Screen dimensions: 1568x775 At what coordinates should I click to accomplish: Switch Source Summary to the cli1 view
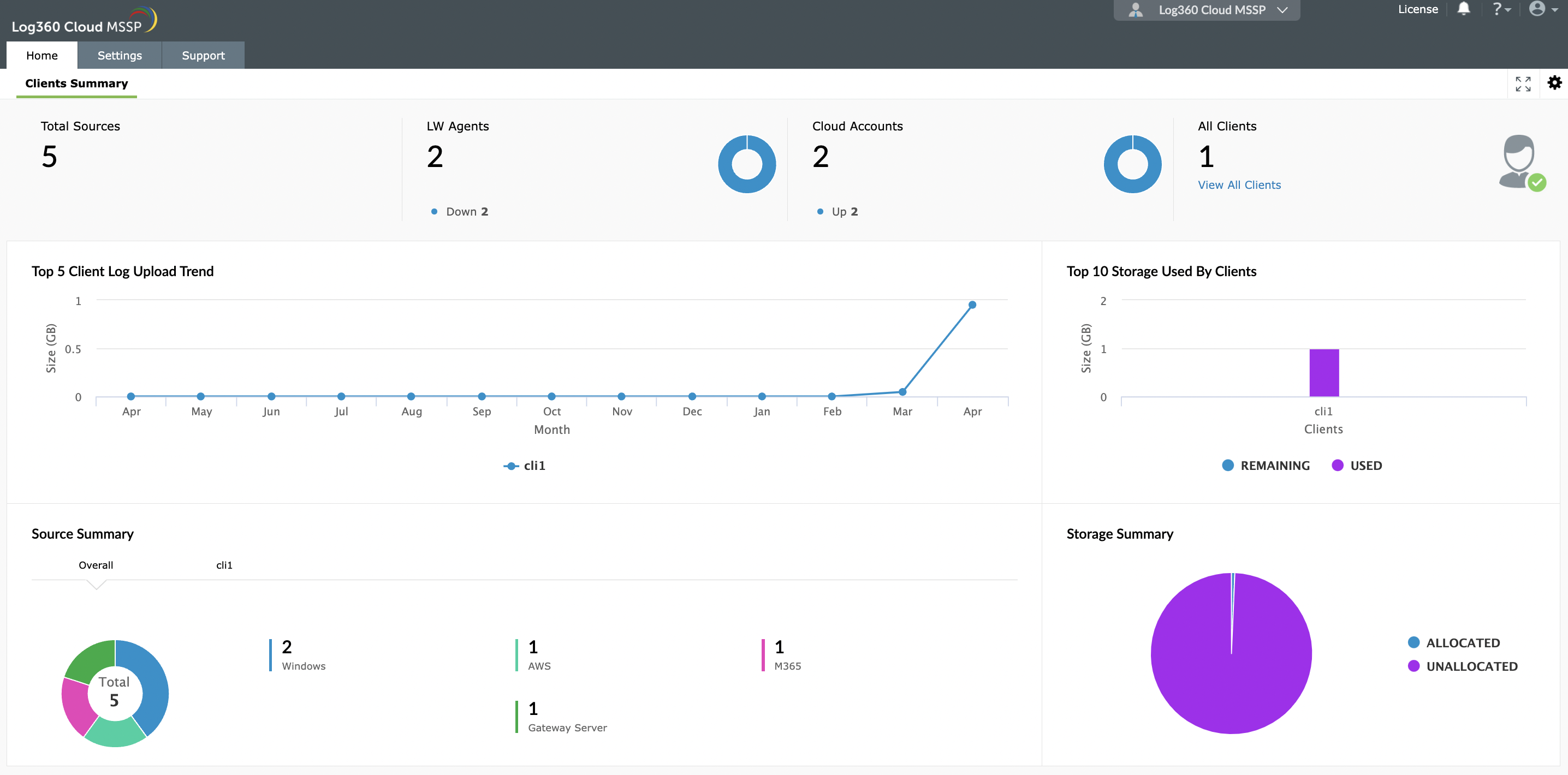pos(224,564)
